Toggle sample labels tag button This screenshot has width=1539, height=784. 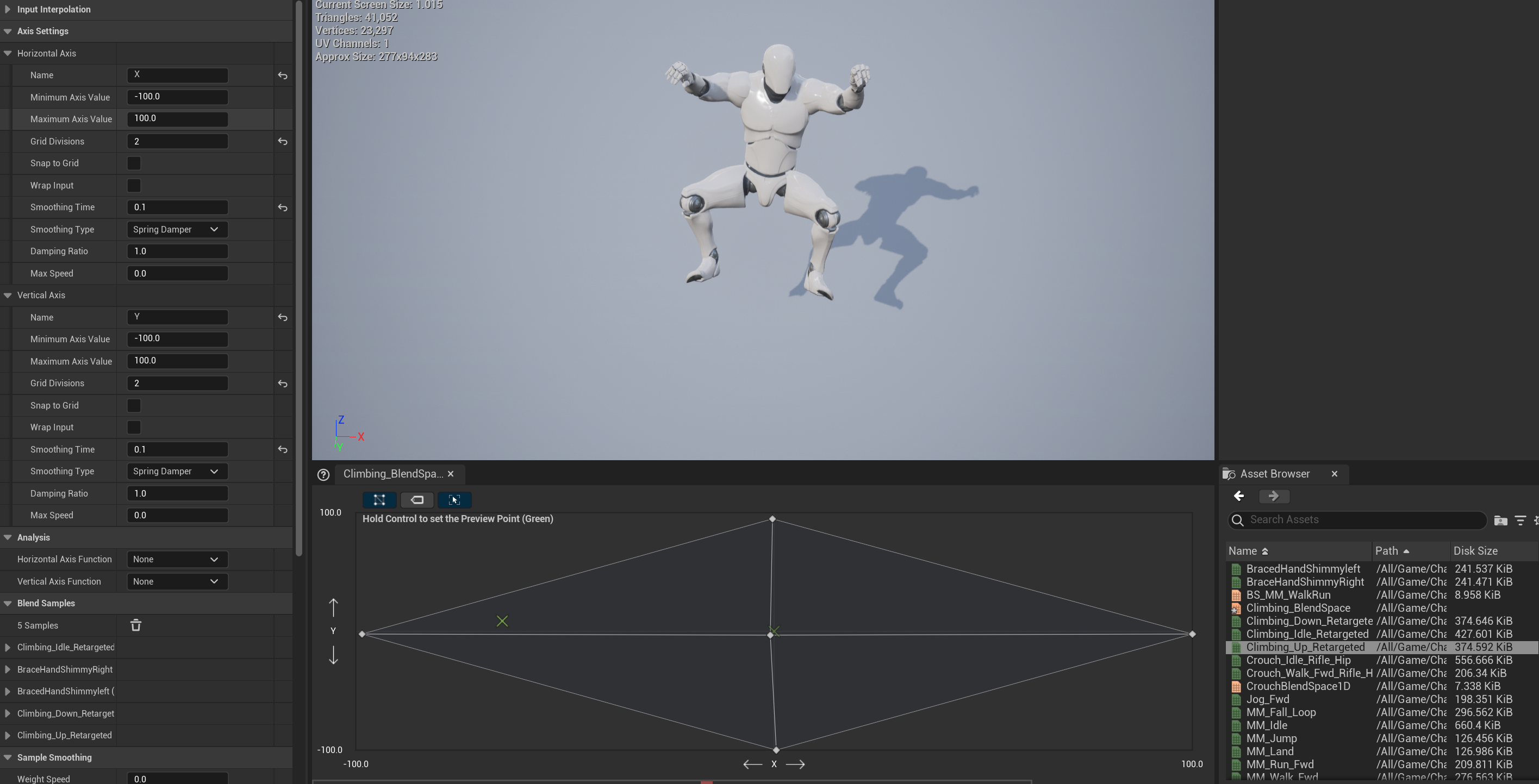point(417,500)
